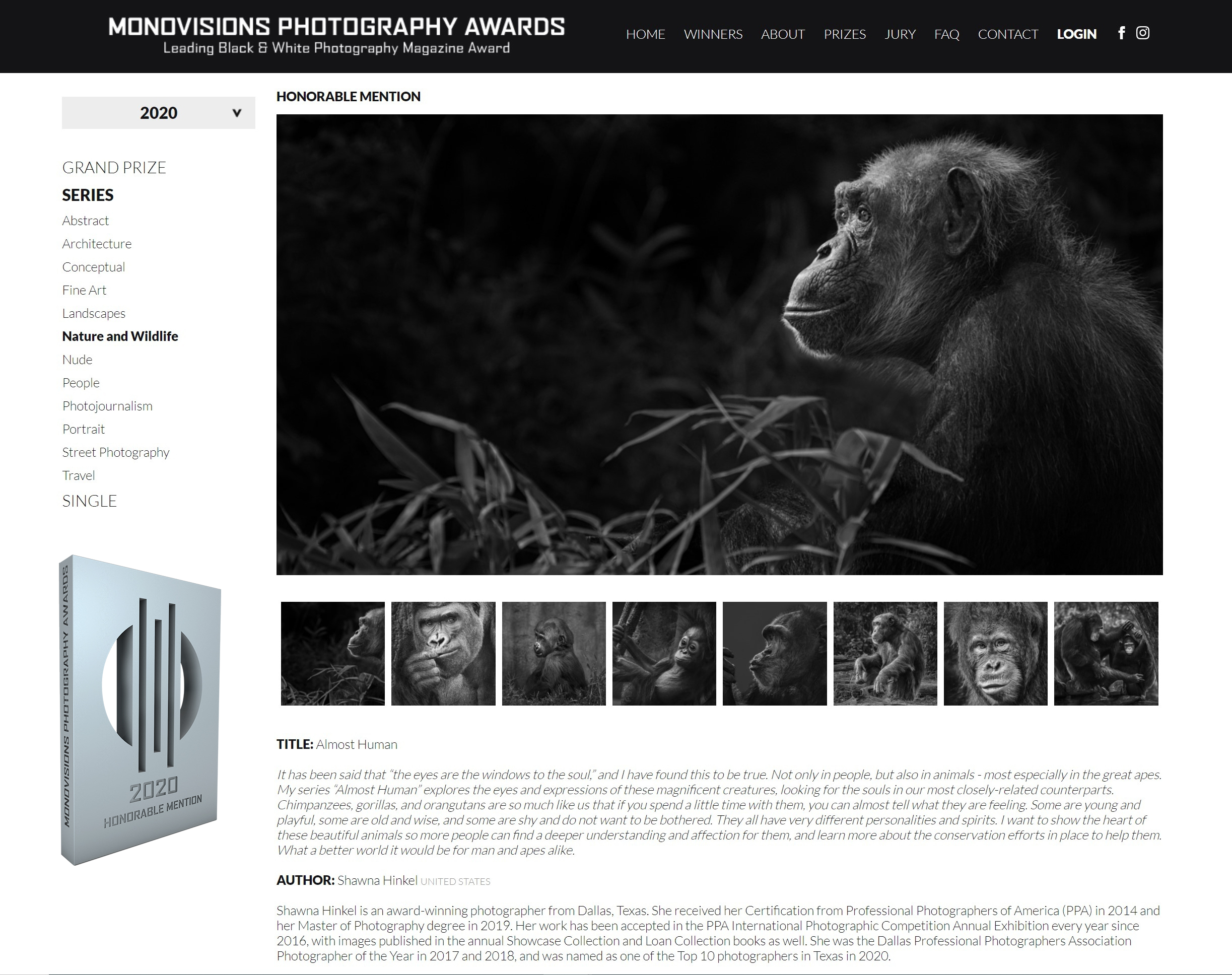Image resolution: width=1232 pixels, height=975 pixels.
Task: Open the JURY page
Action: coord(900,34)
